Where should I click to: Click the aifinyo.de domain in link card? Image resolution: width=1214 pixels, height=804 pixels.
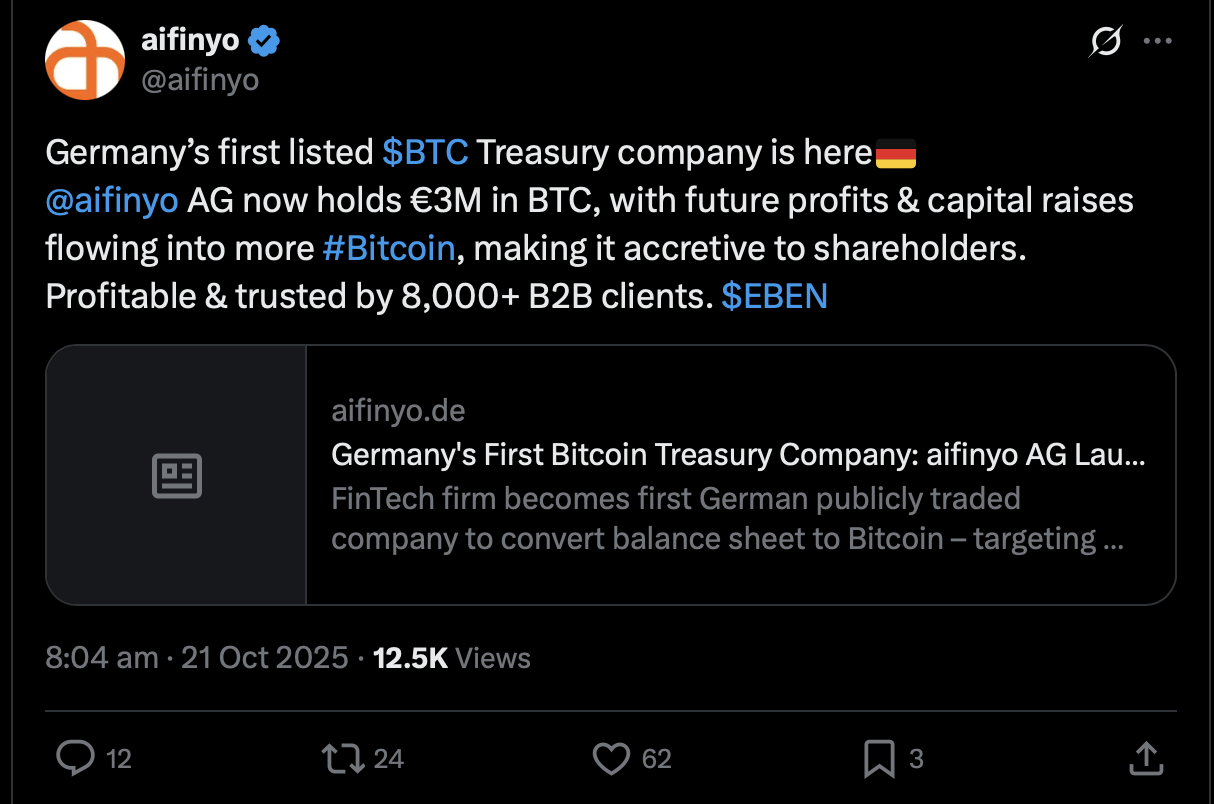click(x=398, y=411)
